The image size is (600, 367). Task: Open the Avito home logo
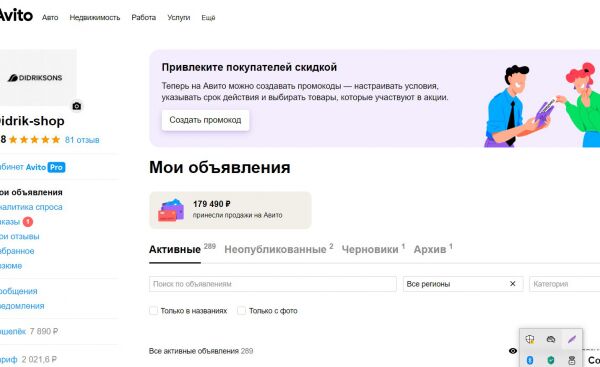[x=16, y=16]
